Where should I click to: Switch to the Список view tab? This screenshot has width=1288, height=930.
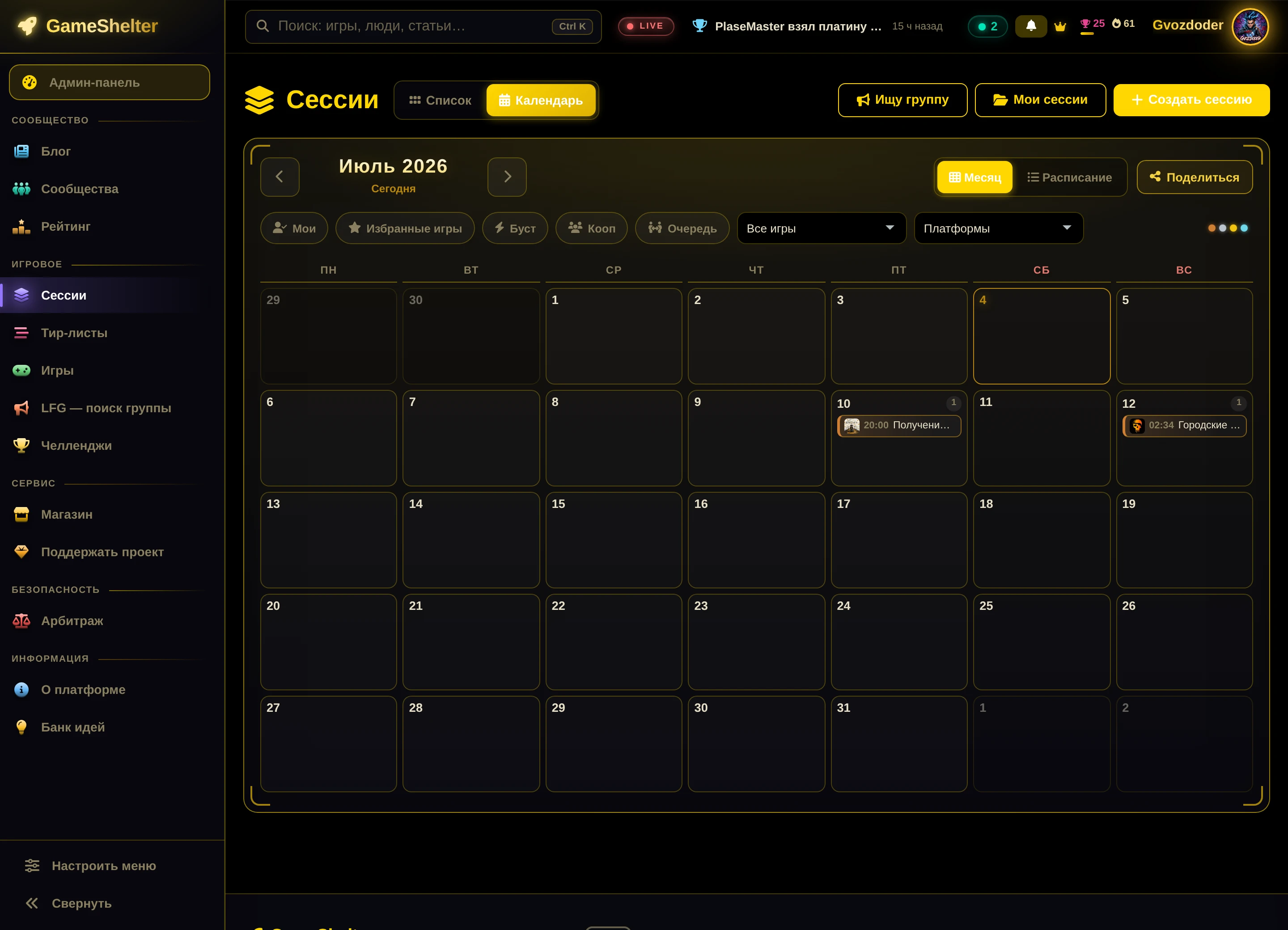coord(441,101)
